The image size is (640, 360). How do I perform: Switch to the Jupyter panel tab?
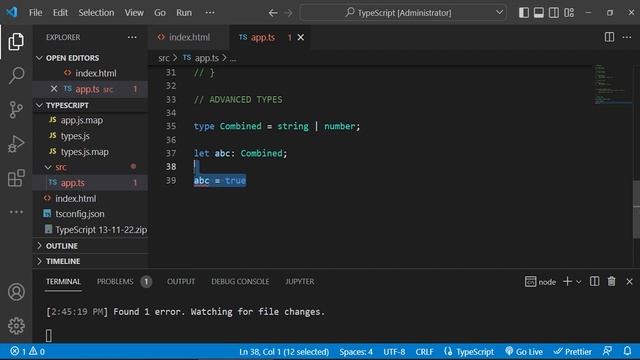pos(300,282)
